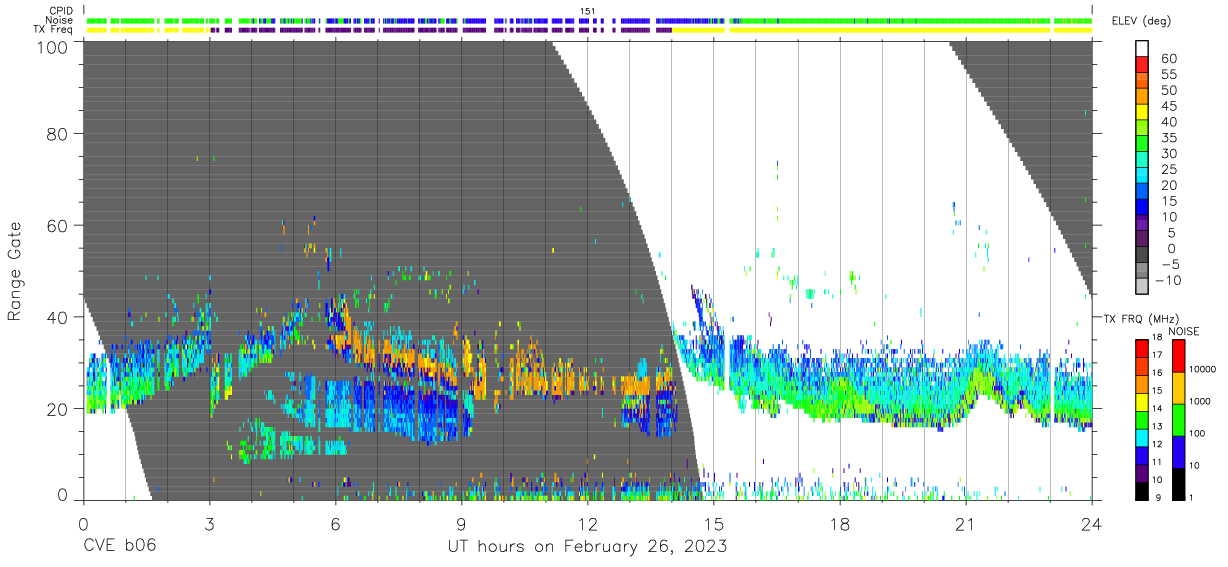Click the 60 label on ELEV colorbar

(x=1168, y=59)
